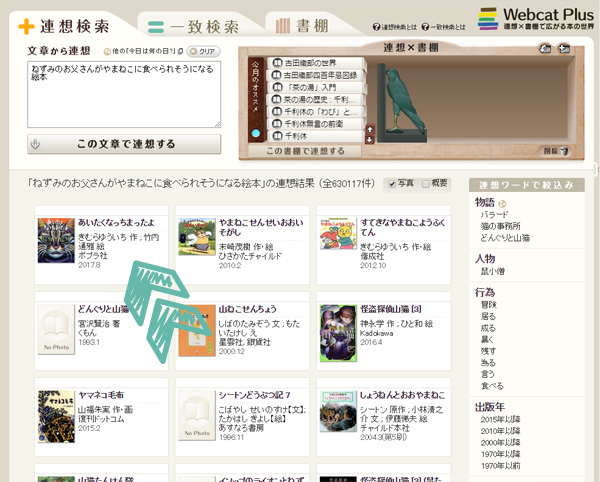Filter by the action 言う
The width and height of the screenshot is (600, 482).
coord(488,374)
